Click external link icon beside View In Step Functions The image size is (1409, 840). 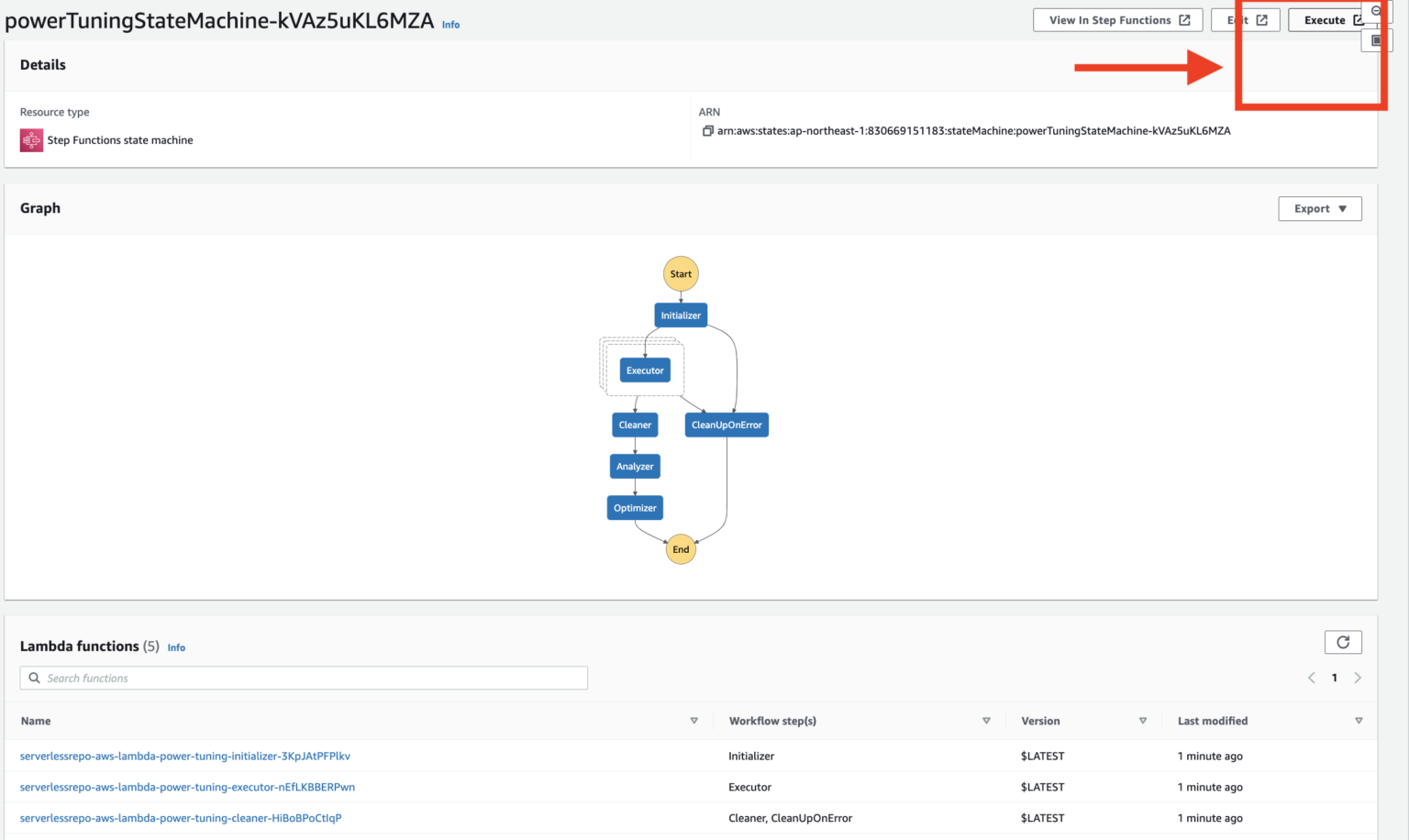[1186, 19]
